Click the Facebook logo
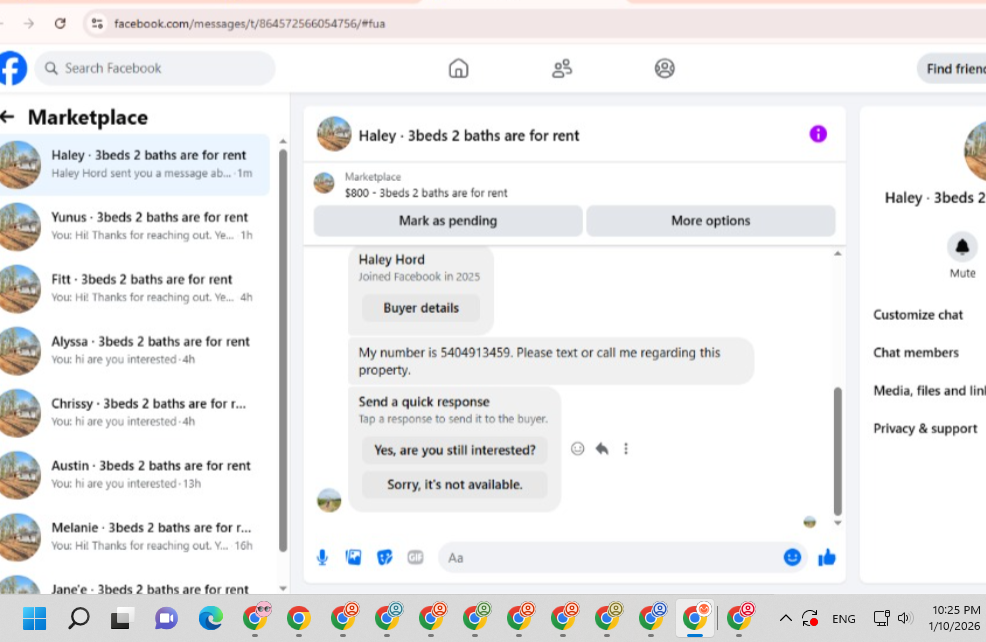 [13, 68]
